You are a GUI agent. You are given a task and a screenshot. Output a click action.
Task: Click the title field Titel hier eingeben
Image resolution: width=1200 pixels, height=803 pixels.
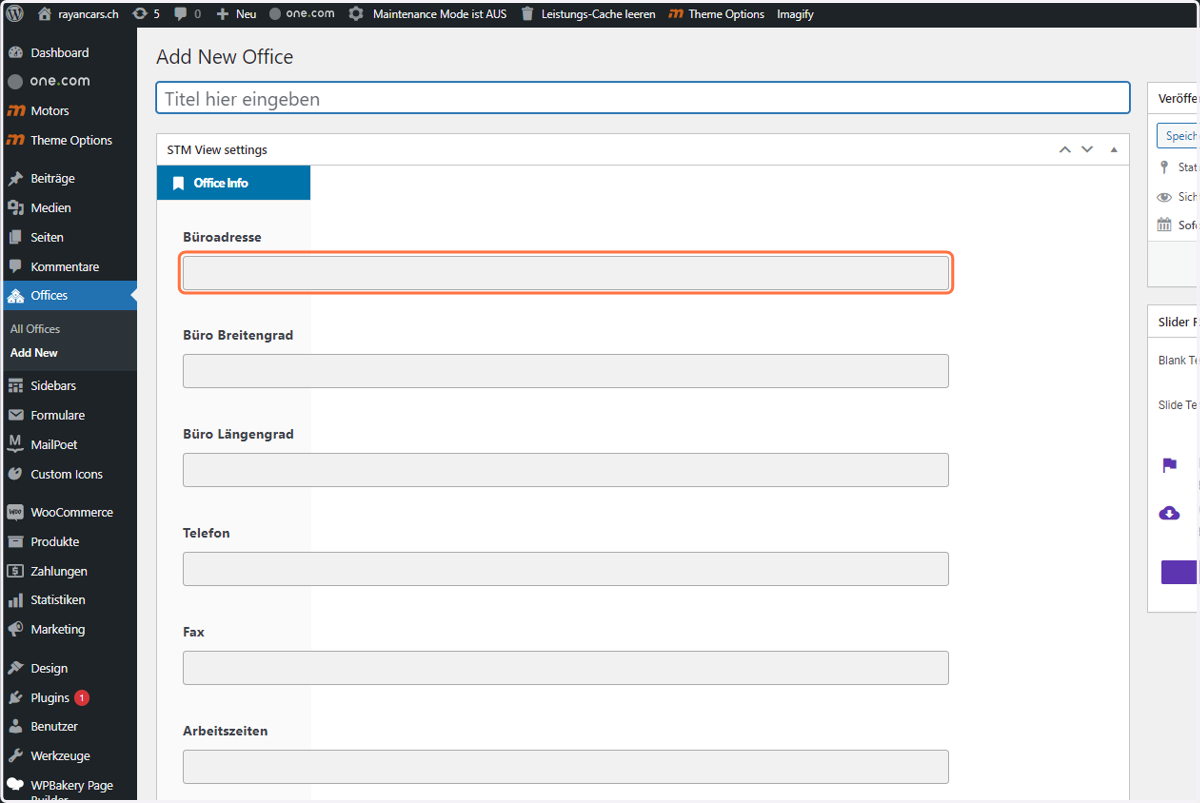[x=643, y=98]
